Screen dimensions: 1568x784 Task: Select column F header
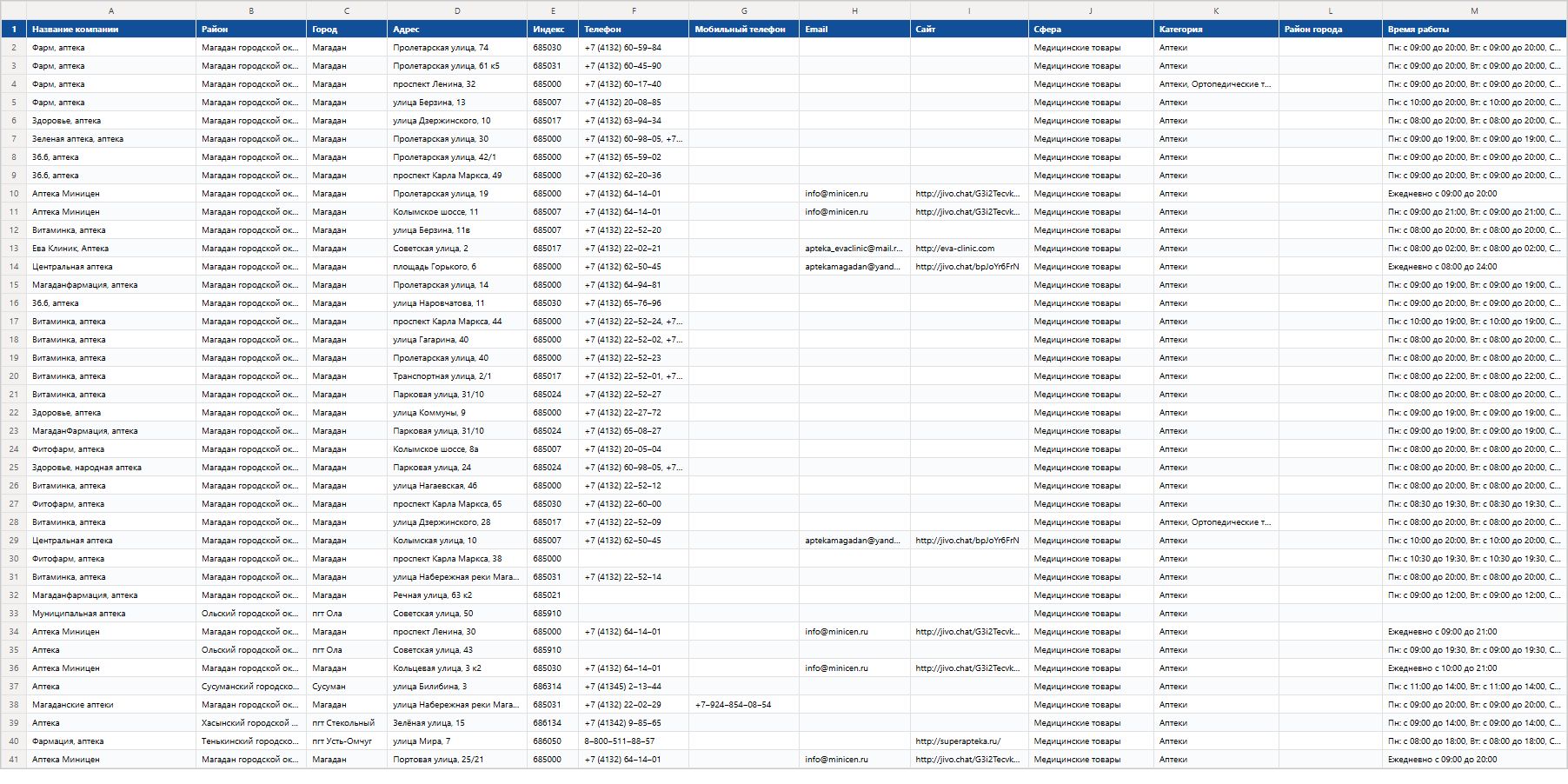click(634, 10)
